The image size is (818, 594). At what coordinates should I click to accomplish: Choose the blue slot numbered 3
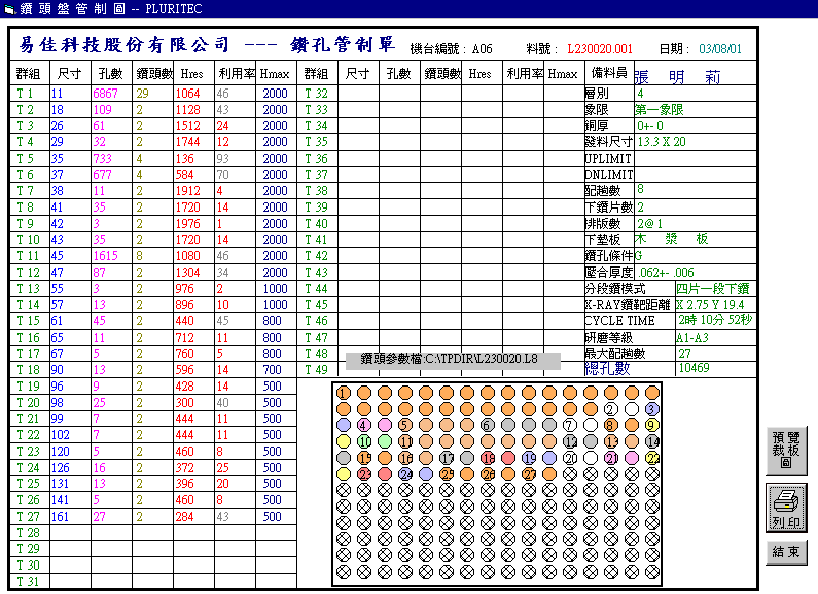pyautogui.click(x=652, y=409)
